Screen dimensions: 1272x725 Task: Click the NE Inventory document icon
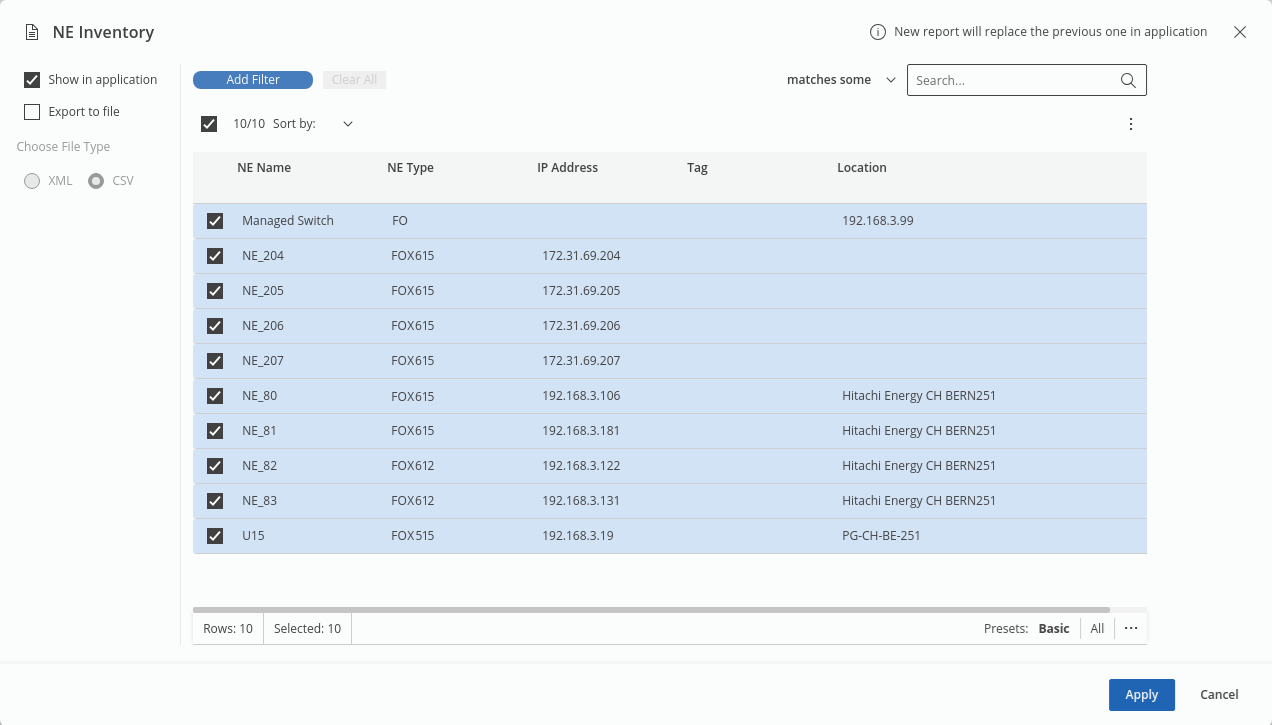32,32
